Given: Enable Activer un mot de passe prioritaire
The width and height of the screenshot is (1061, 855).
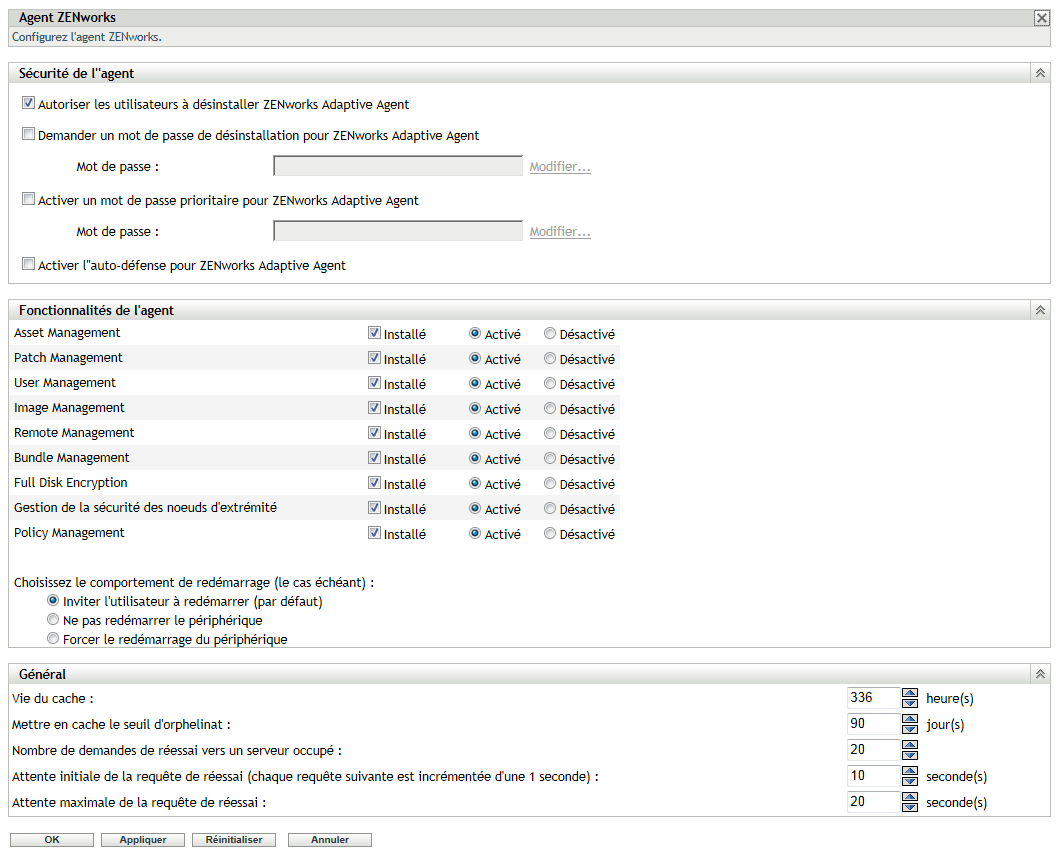Looking at the screenshot, I should click(28, 199).
